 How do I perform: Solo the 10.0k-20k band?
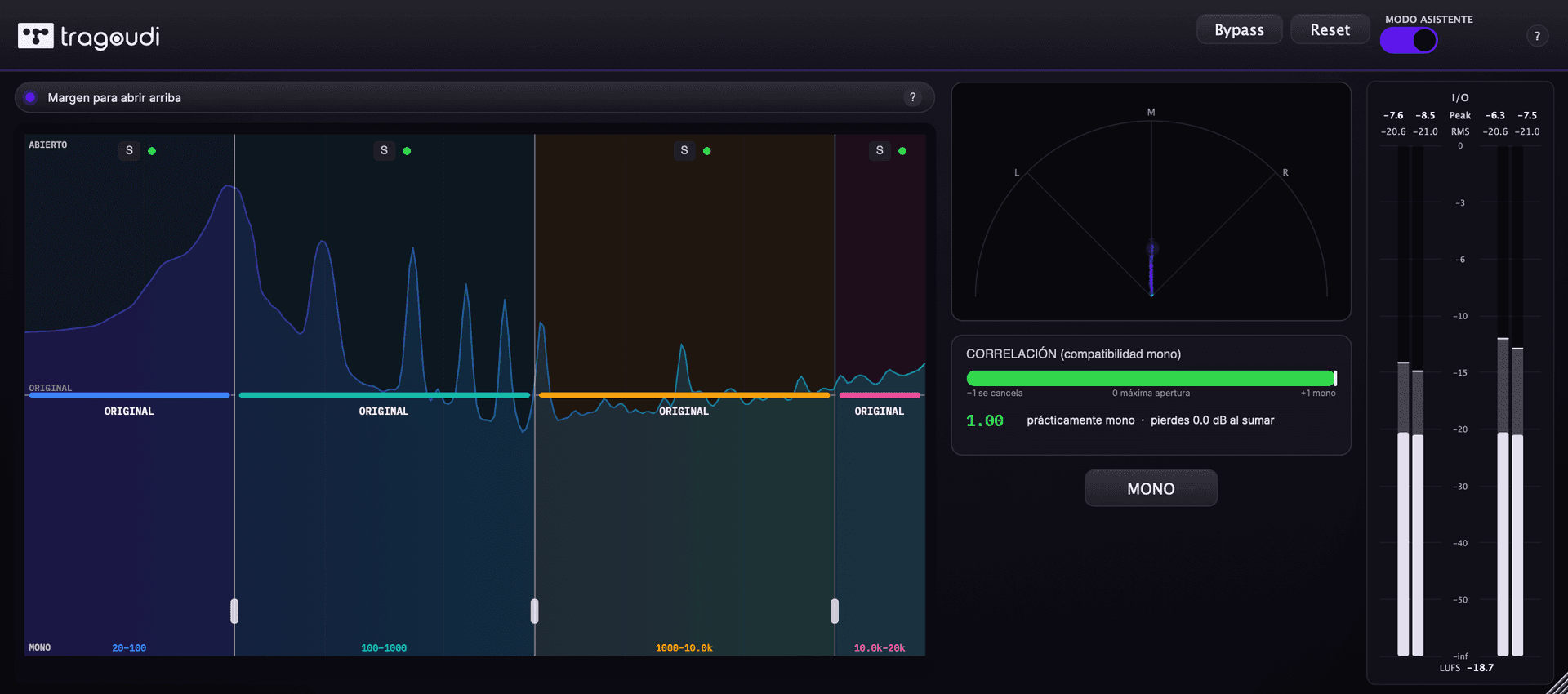pos(880,150)
